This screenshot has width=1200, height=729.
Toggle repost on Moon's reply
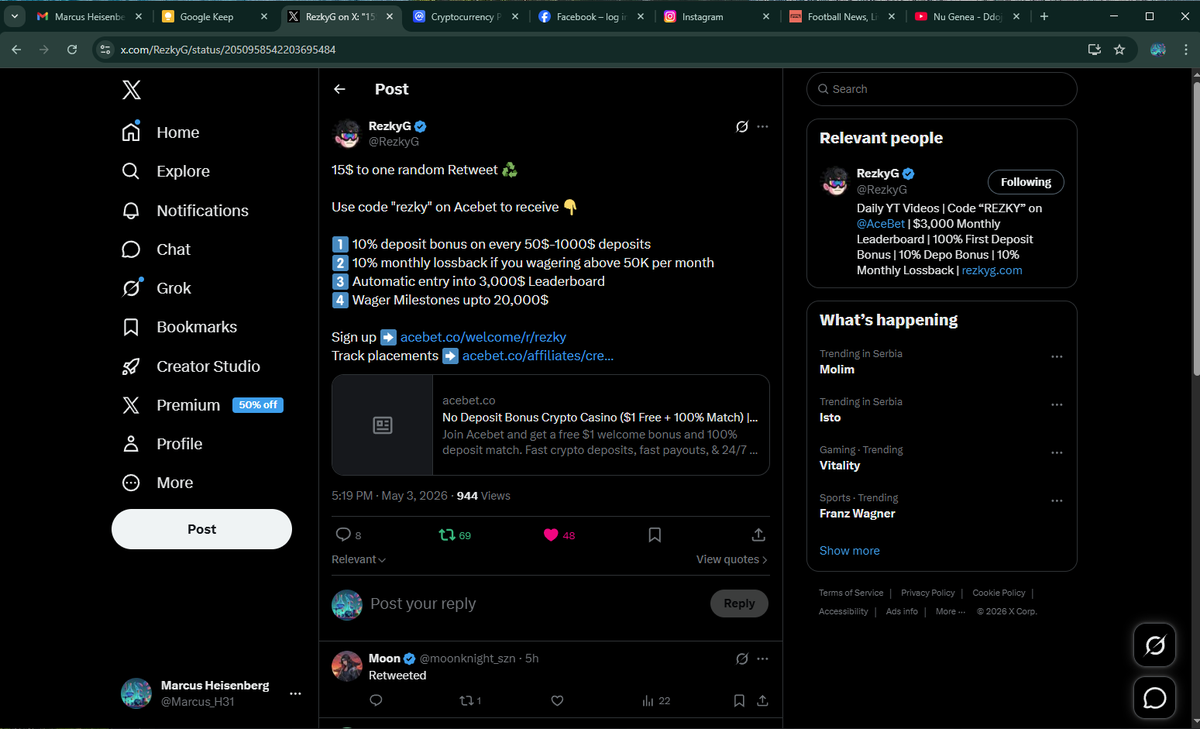[469, 701]
